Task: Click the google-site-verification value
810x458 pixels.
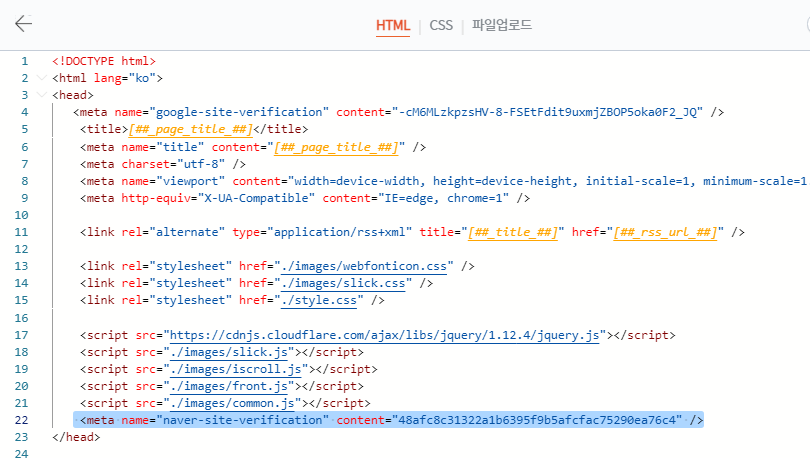Action: coord(239,112)
